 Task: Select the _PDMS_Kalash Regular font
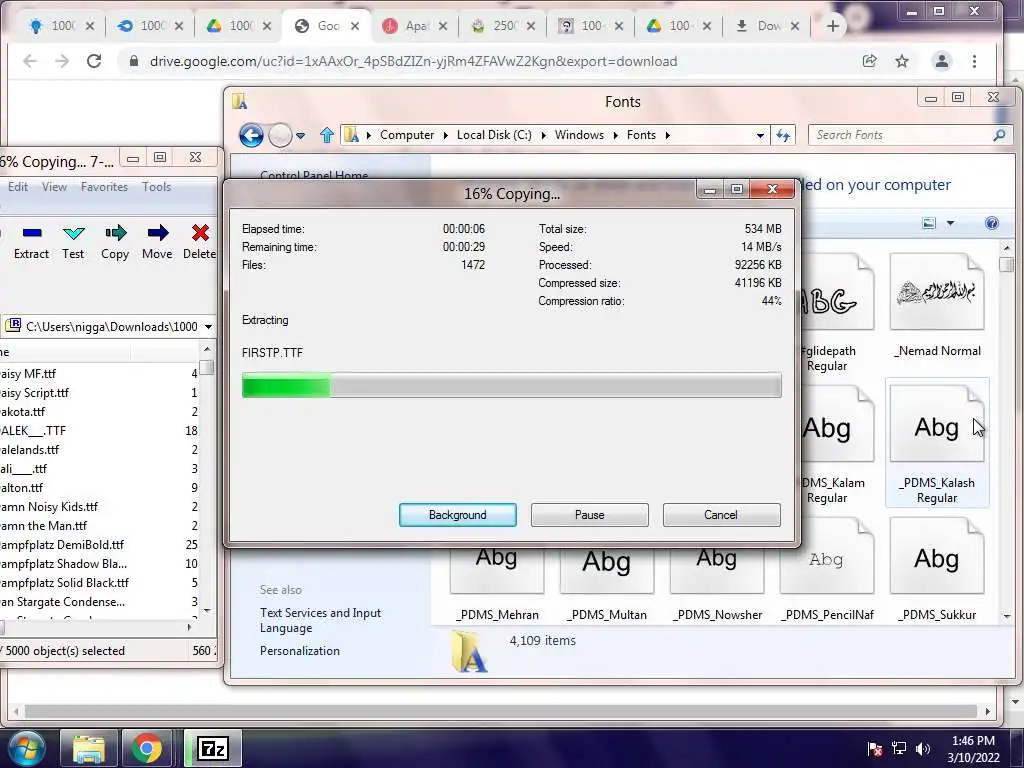(937, 444)
